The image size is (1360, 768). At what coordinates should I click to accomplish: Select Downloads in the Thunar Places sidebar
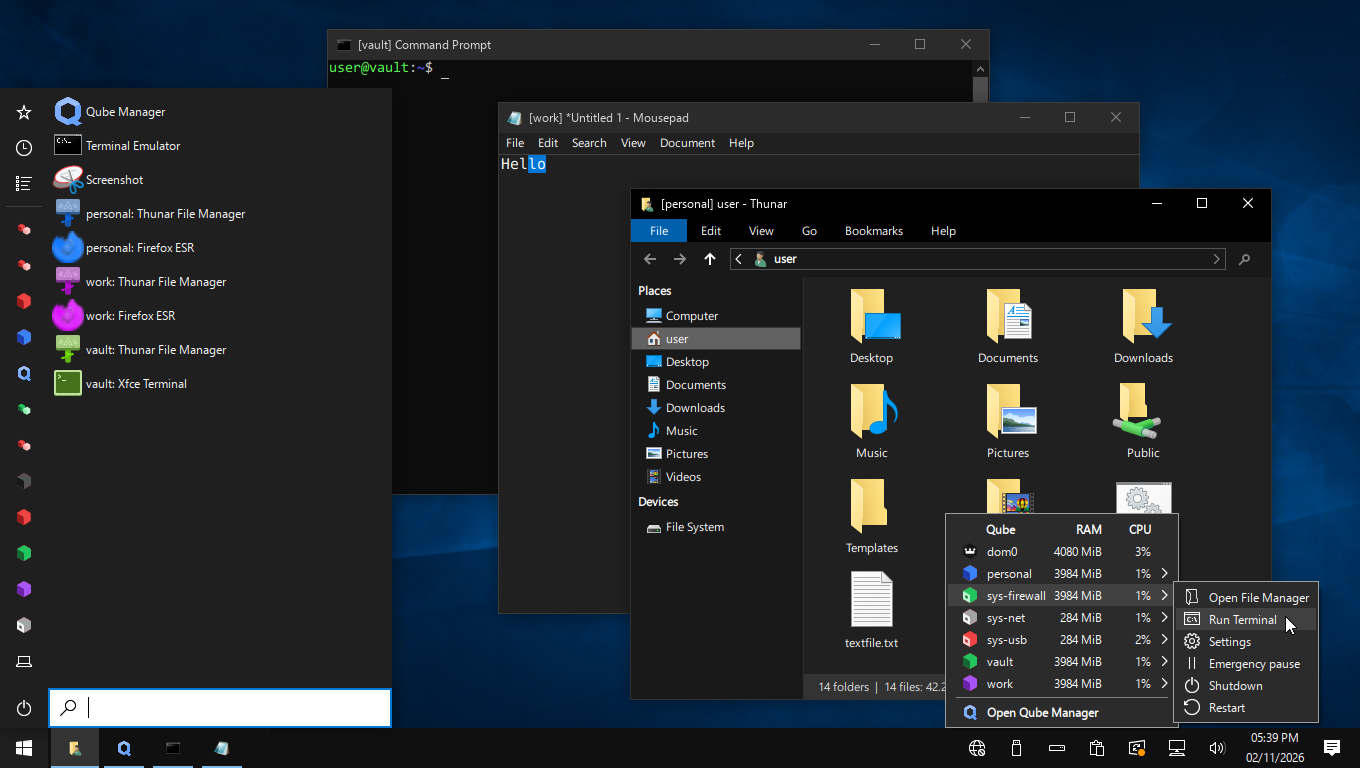695,408
